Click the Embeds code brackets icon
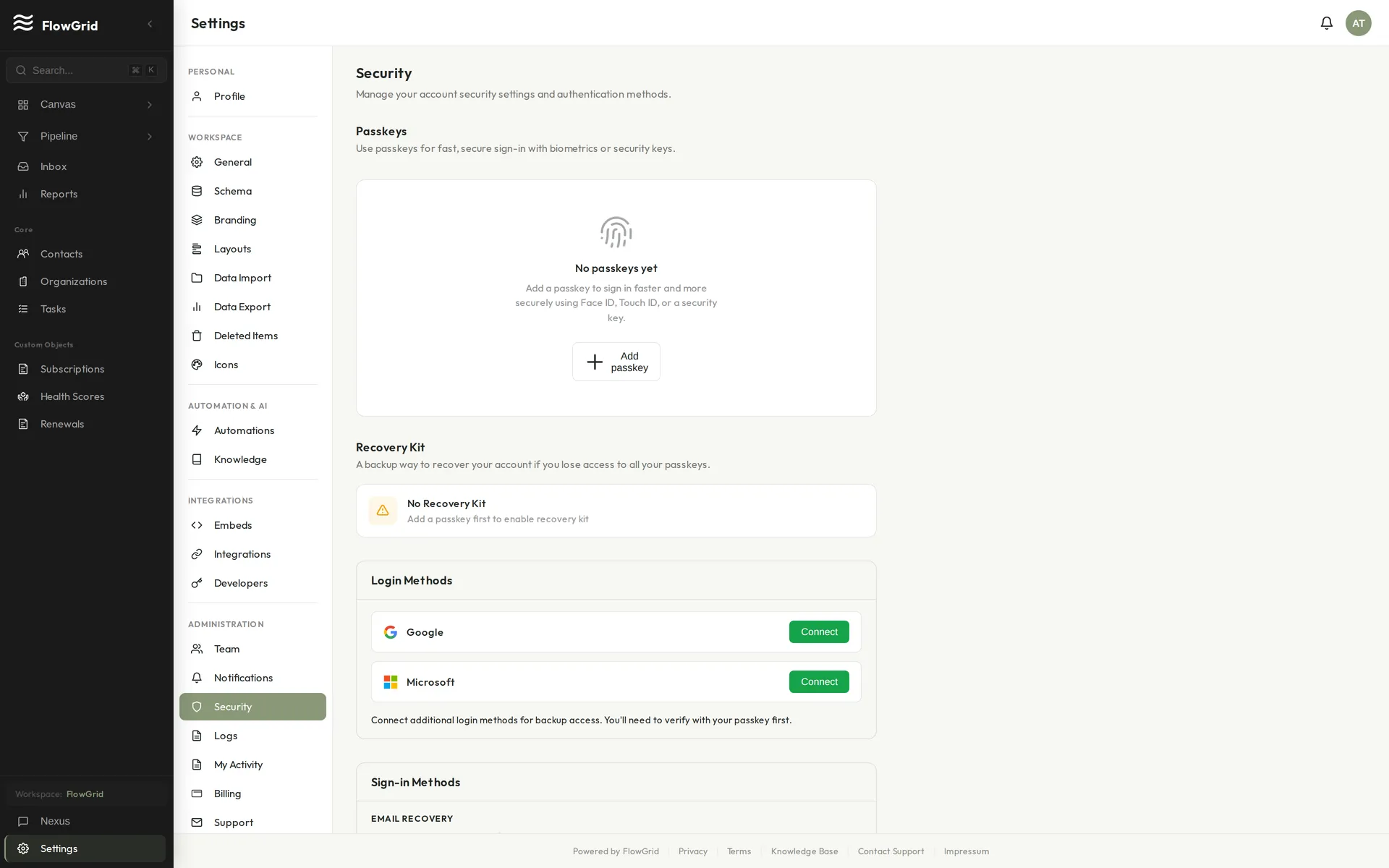 coord(197,525)
